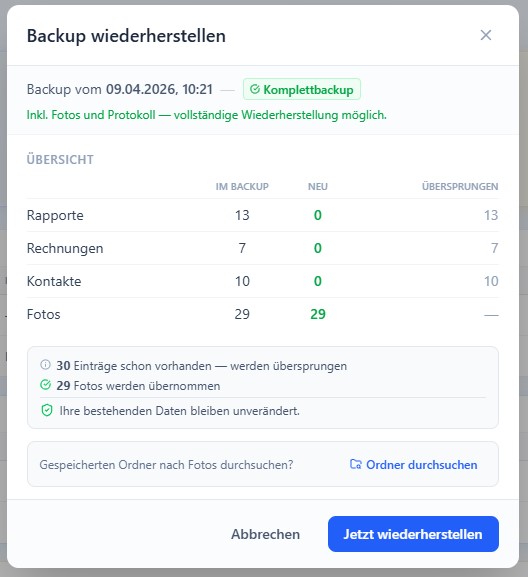This screenshot has width=528, height=577.
Task: Click Kontakte Neu value 0
Action: 318,281
